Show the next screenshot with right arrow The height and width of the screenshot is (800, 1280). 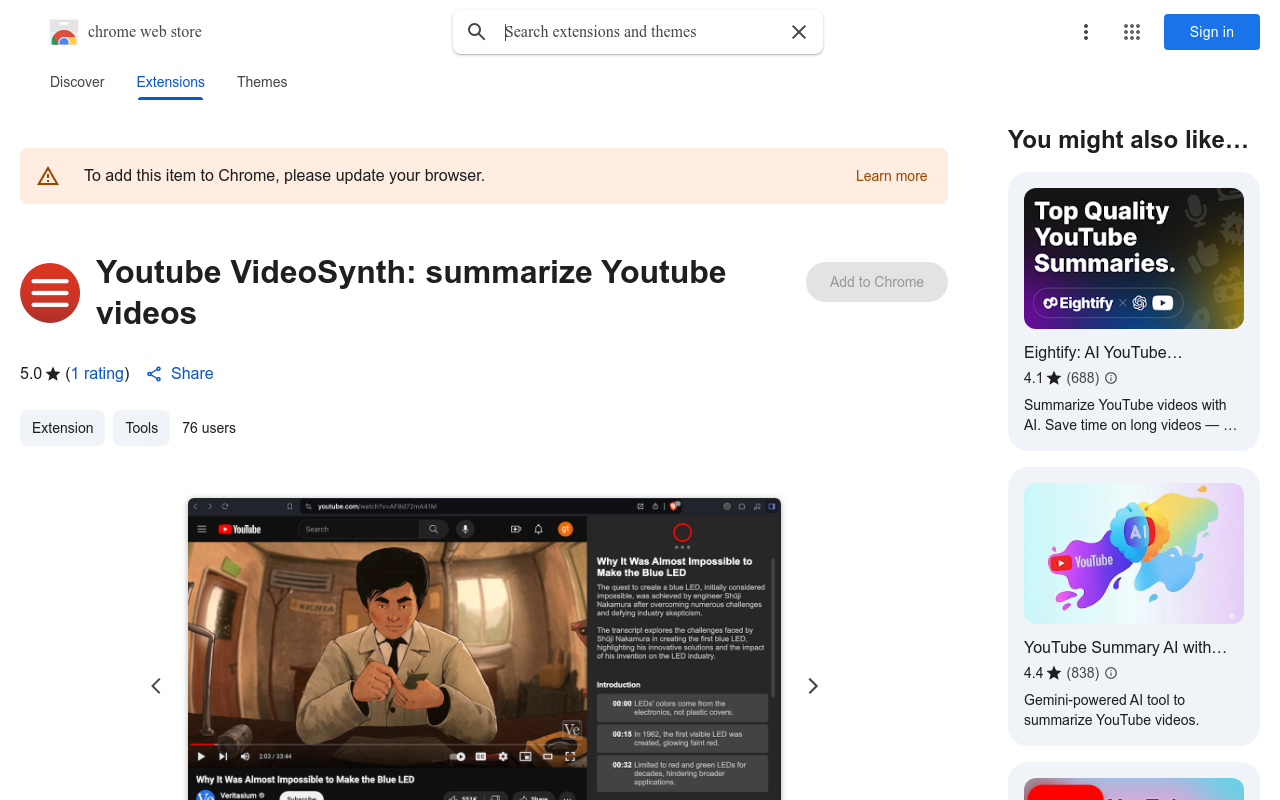coord(813,686)
